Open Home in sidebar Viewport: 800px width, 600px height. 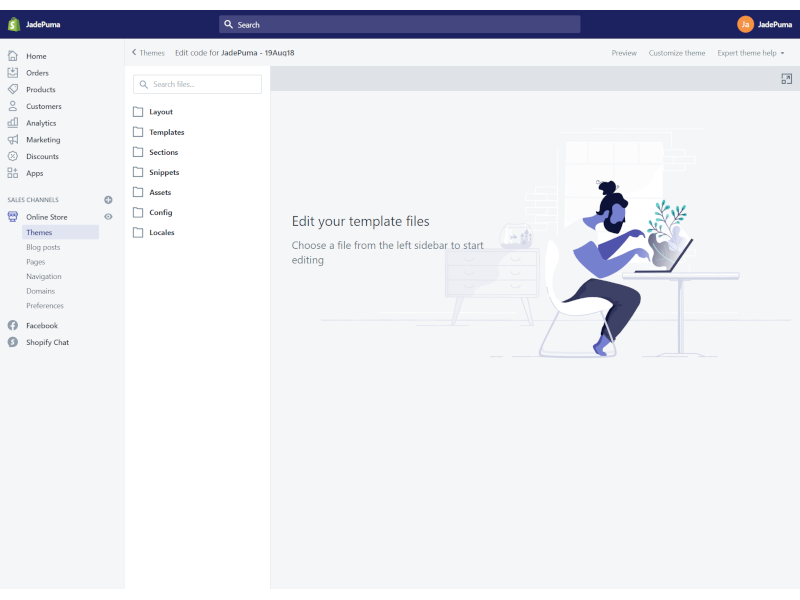36,56
